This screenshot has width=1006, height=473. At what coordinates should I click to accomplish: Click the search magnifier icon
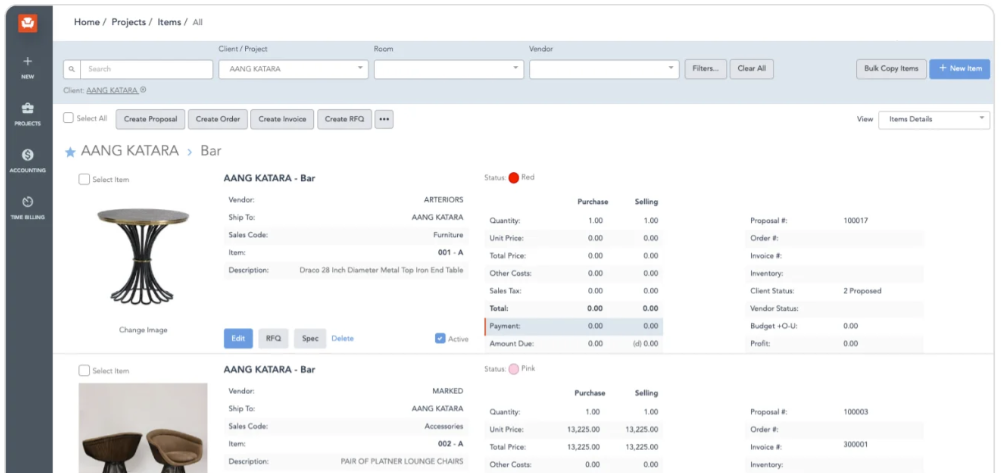click(71, 69)
